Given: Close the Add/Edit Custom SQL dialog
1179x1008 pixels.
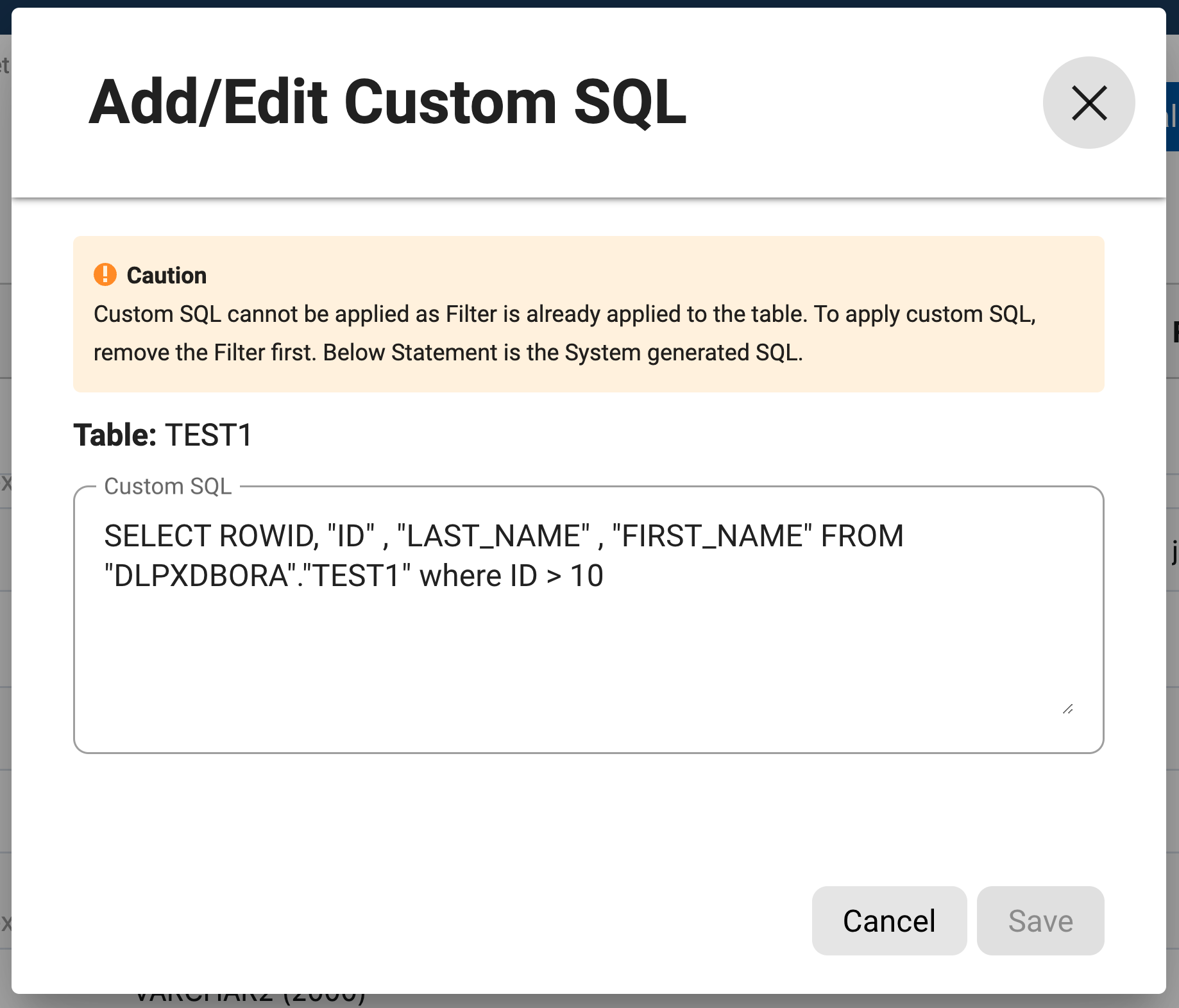Looking at the screenshot, I should coord(1089,103).
